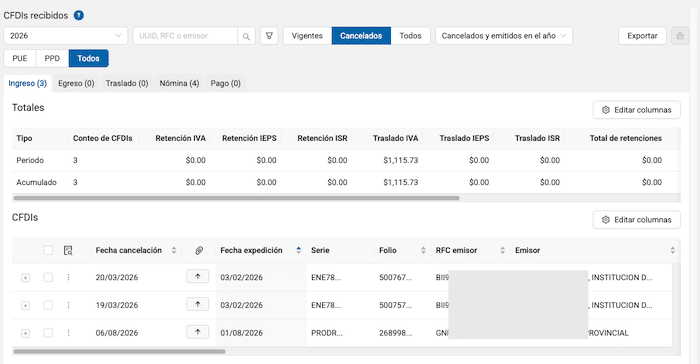
Task: Click the upload arrow for row 19/03/2026
Action: point(198,304)
